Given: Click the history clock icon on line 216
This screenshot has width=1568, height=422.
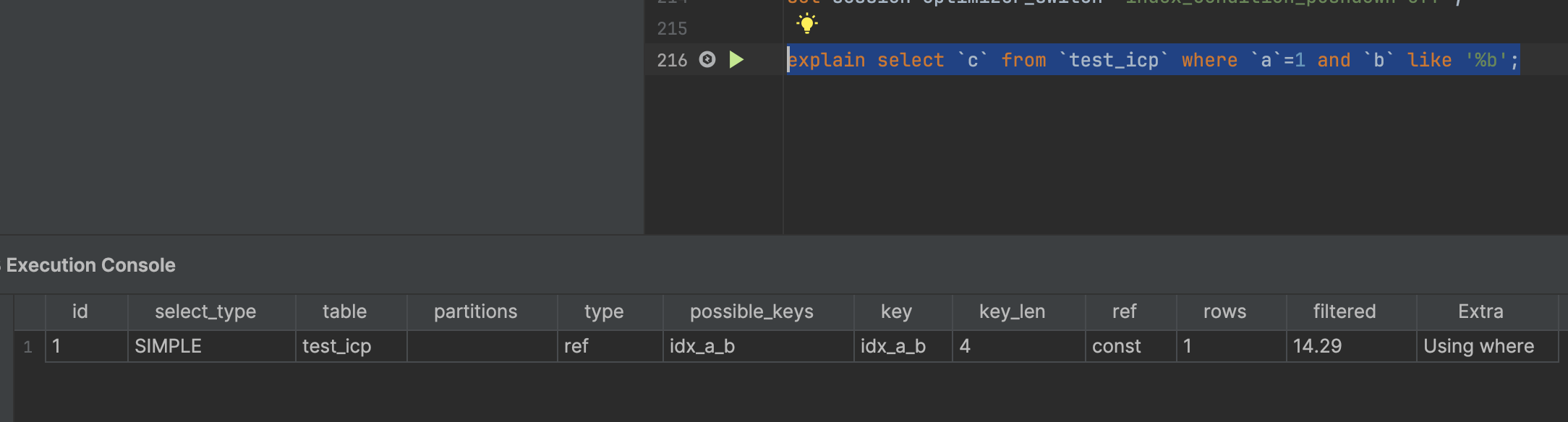Looking at the screenshot, I should pyautogui.click(x=707, y=59).
